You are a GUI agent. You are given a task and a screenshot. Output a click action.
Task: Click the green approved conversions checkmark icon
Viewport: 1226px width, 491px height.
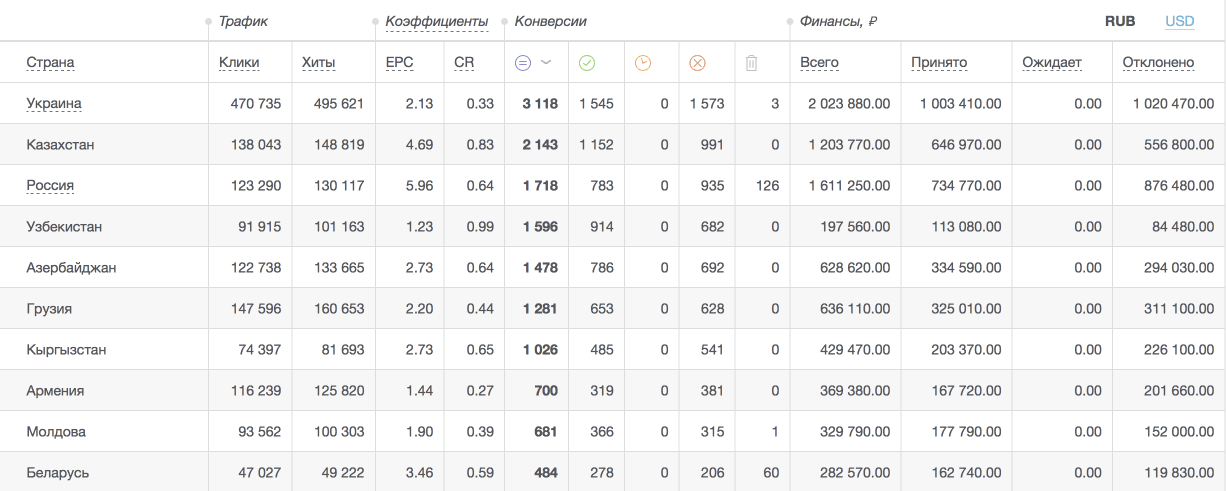(587, 63)
